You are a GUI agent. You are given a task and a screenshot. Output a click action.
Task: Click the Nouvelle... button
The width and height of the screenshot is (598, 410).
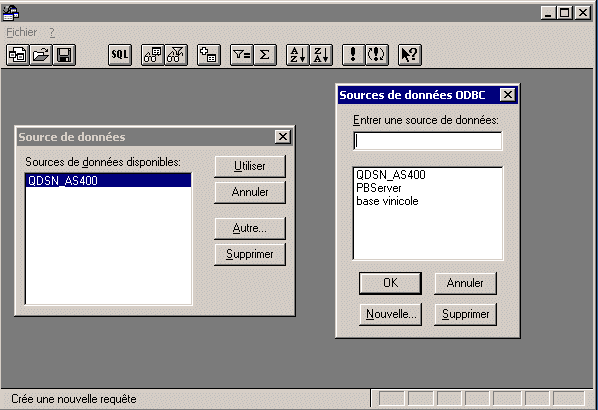point(391,314)
